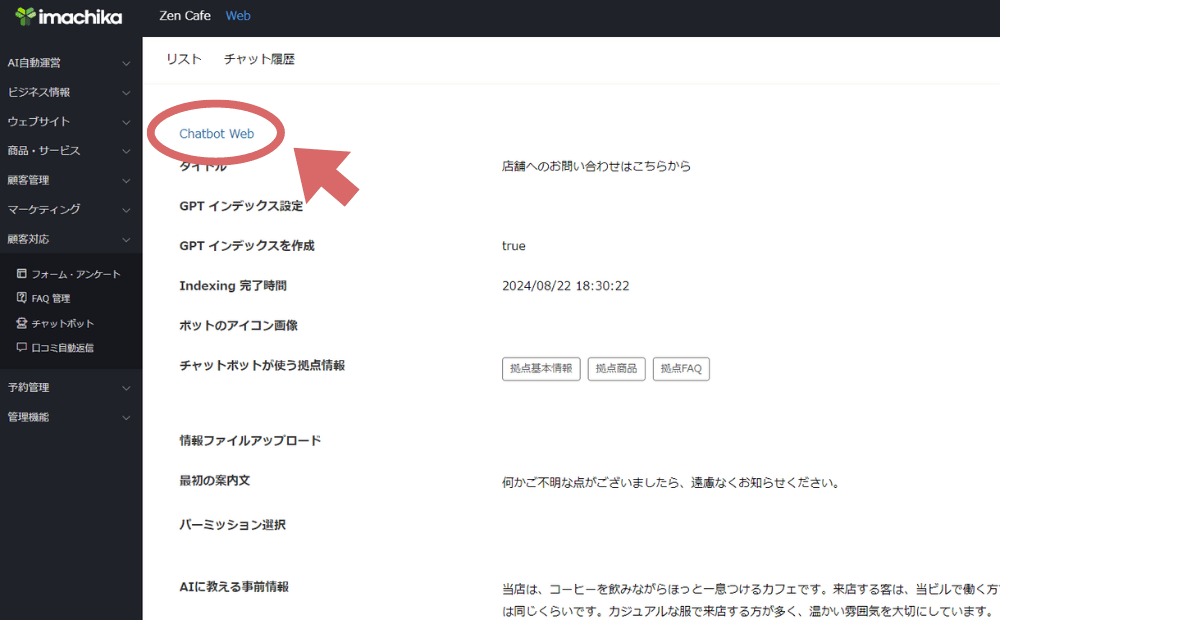The image size is (1200, 630).
Task: Click the チャットボットが使う拠点情報 label
Action: click(262, 366)
